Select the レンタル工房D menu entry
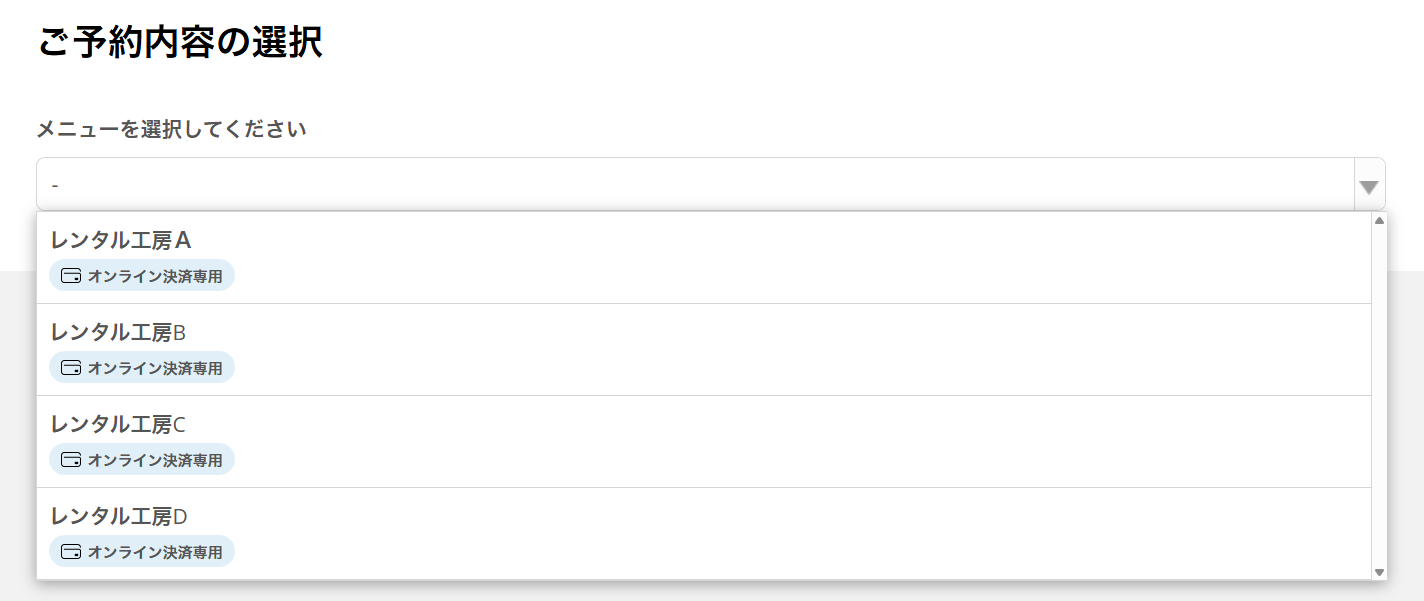 [119, 517]
